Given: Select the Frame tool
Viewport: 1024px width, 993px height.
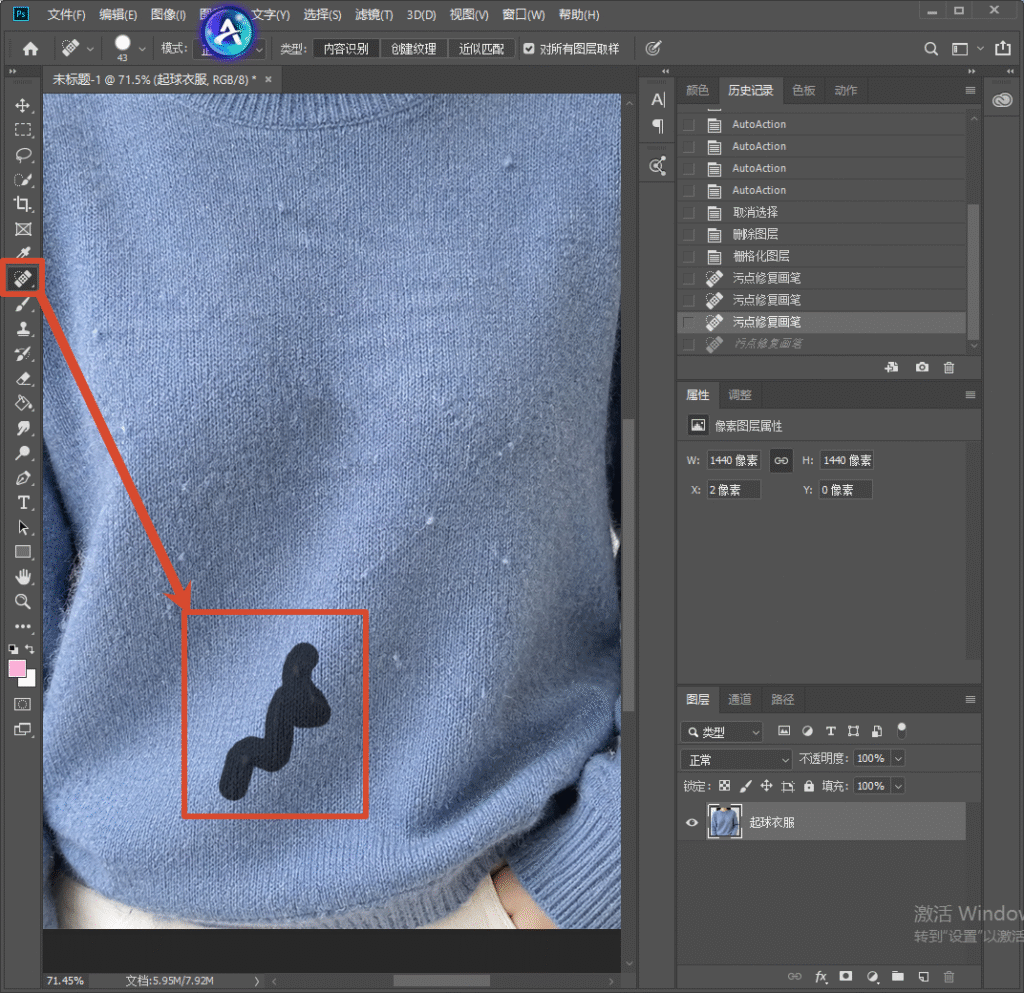Looking at the screenshot, I should tap(23, 229).
